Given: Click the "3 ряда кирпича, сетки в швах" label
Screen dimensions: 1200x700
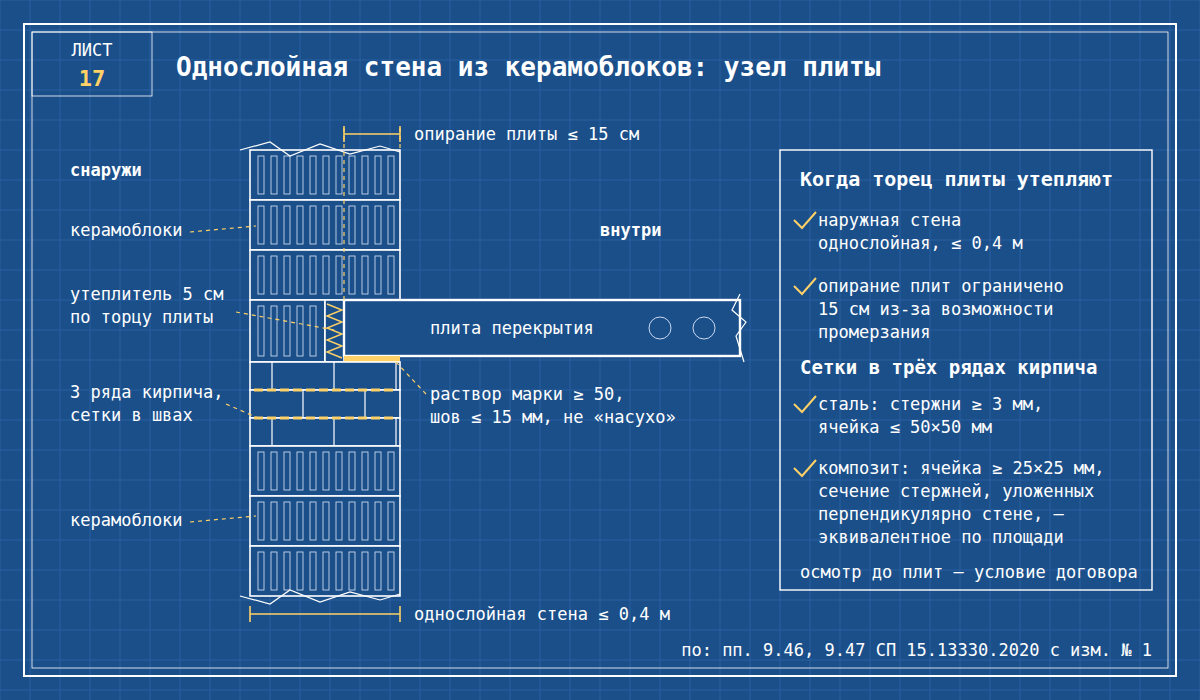Looking at the screenshot, I should (147, 404).
